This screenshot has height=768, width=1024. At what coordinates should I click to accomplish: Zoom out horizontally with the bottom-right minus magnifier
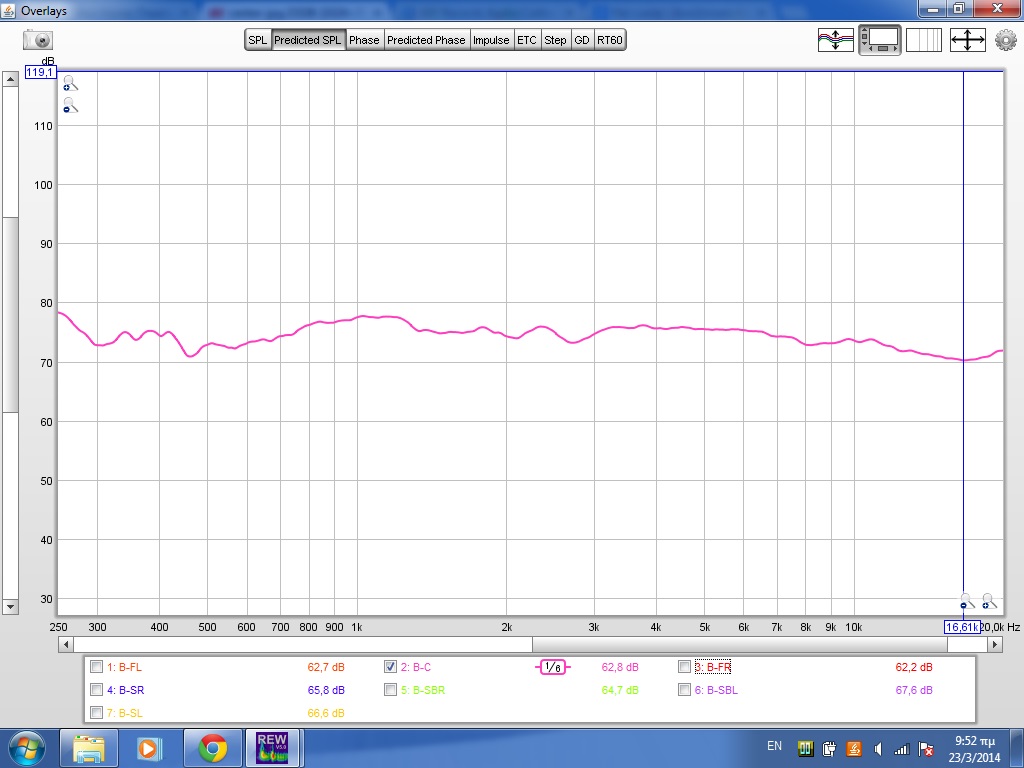[966, 601]
